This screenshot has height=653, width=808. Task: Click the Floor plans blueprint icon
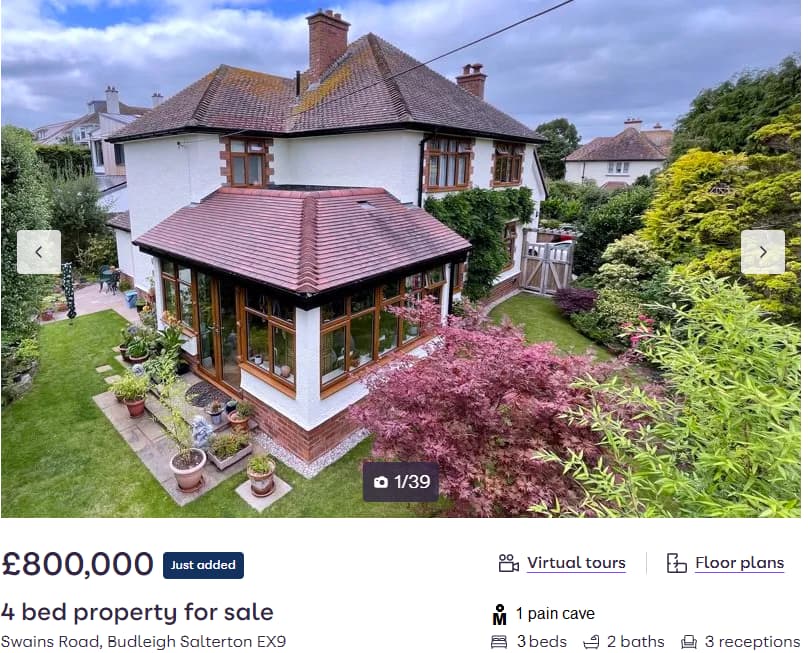(x=677, y=563)
